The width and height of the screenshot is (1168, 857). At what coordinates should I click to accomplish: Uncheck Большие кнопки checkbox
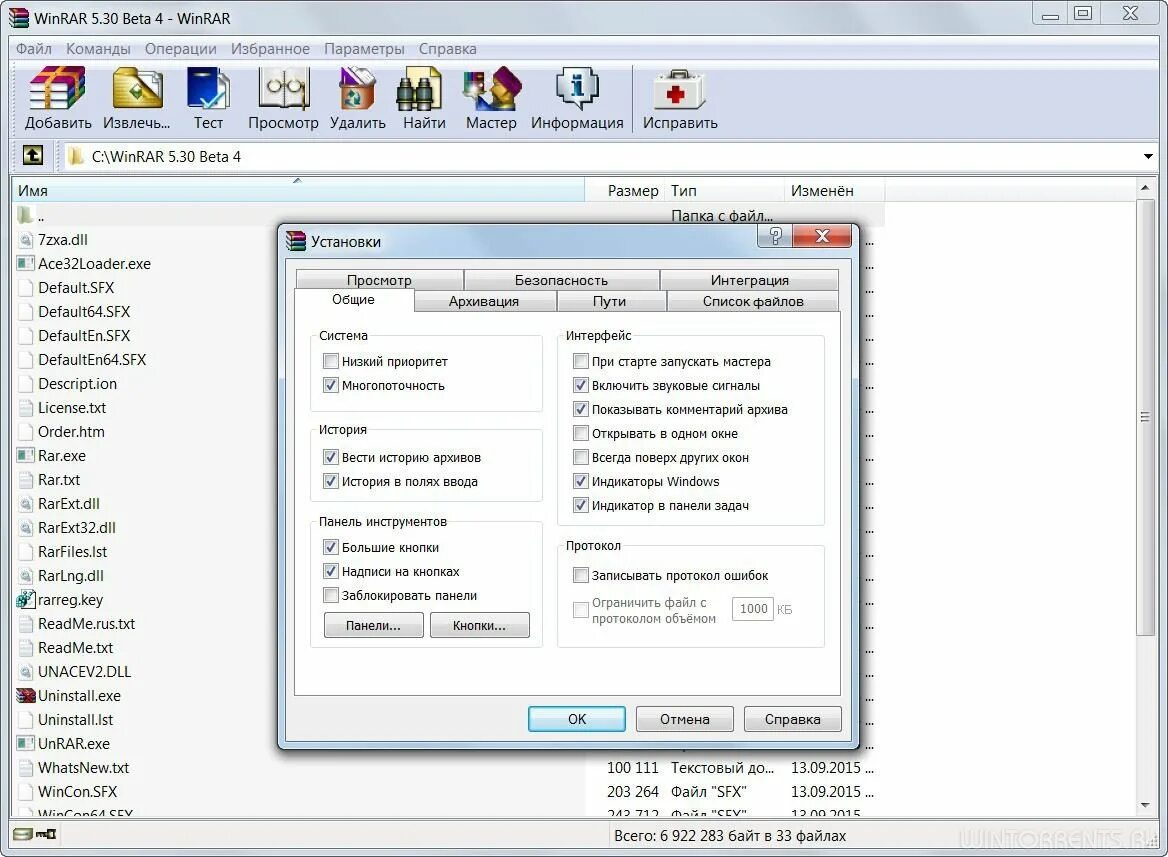pyautogui.click(x=331, y=547)
